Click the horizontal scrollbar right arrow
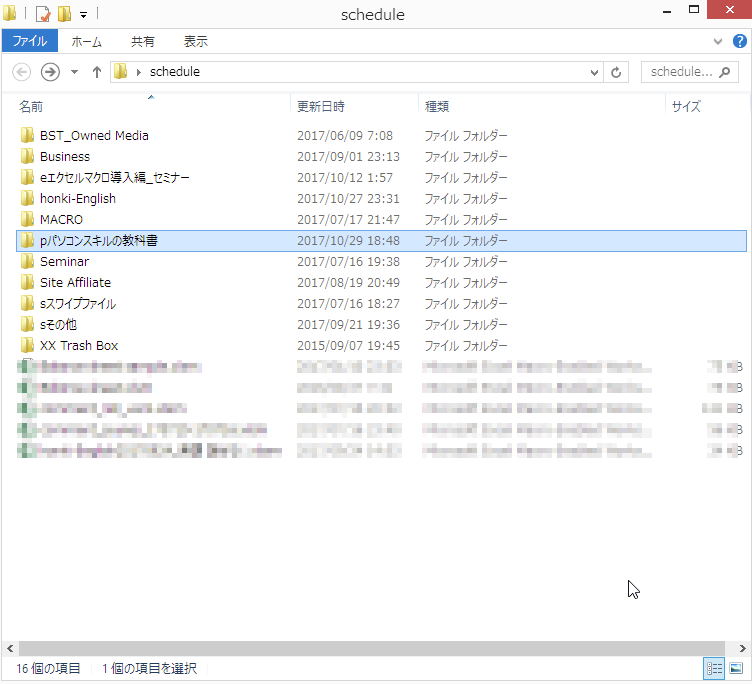This screenshot has width=752, height=684. (742, 649)
